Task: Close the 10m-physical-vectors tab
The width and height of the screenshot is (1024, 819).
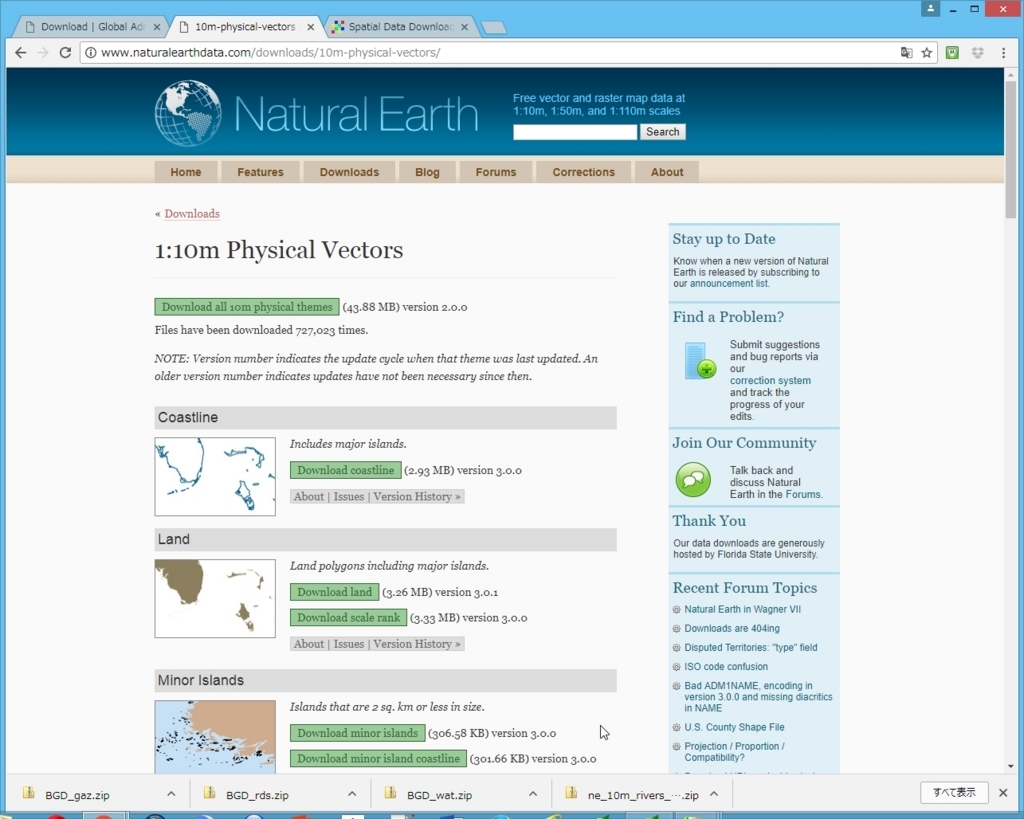Action: 311,27
